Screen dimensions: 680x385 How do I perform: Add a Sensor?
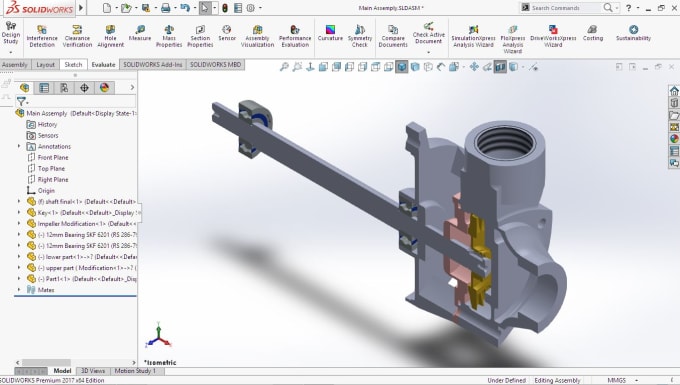[227, 33]
